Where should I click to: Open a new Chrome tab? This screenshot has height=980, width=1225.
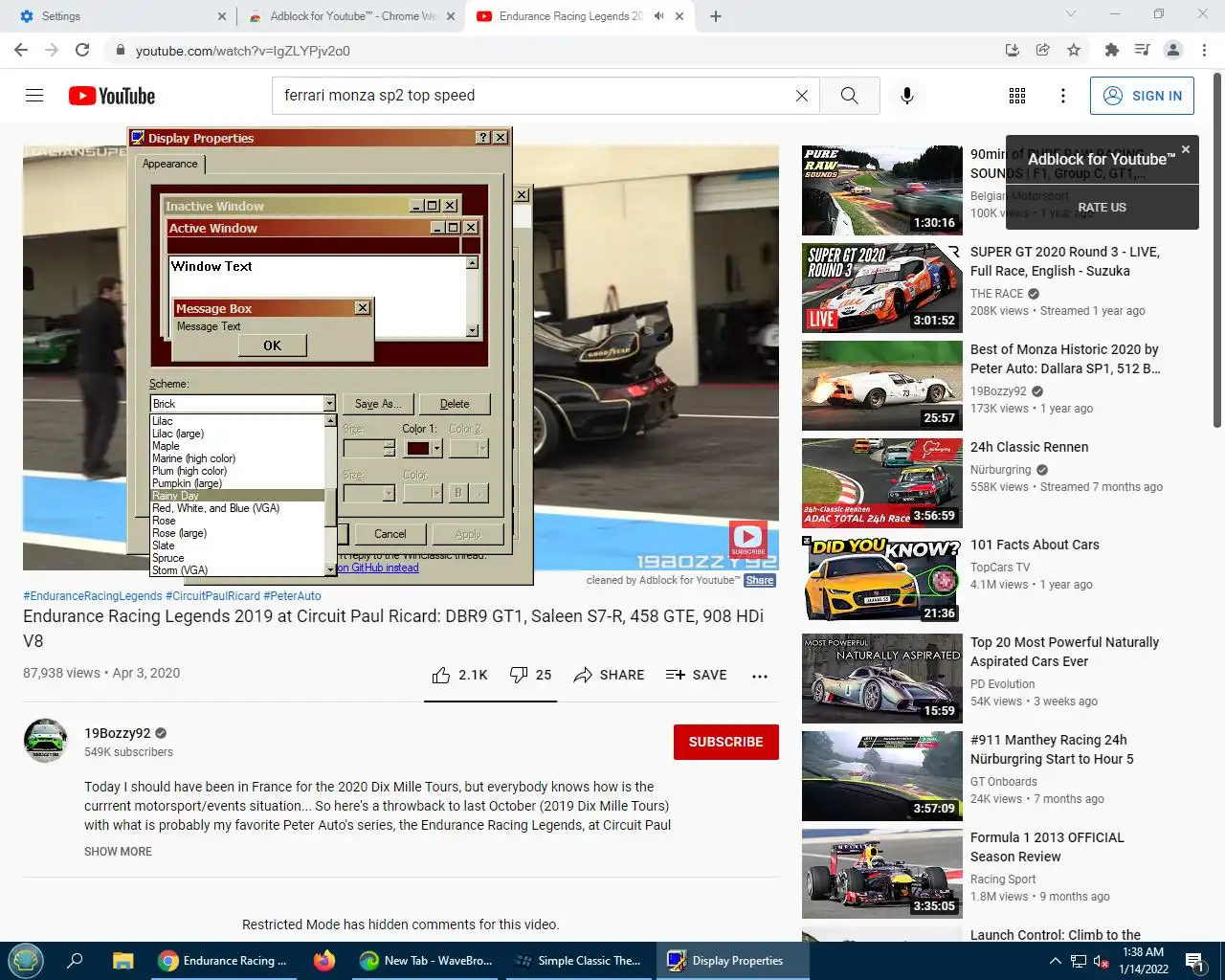[716, 16]
